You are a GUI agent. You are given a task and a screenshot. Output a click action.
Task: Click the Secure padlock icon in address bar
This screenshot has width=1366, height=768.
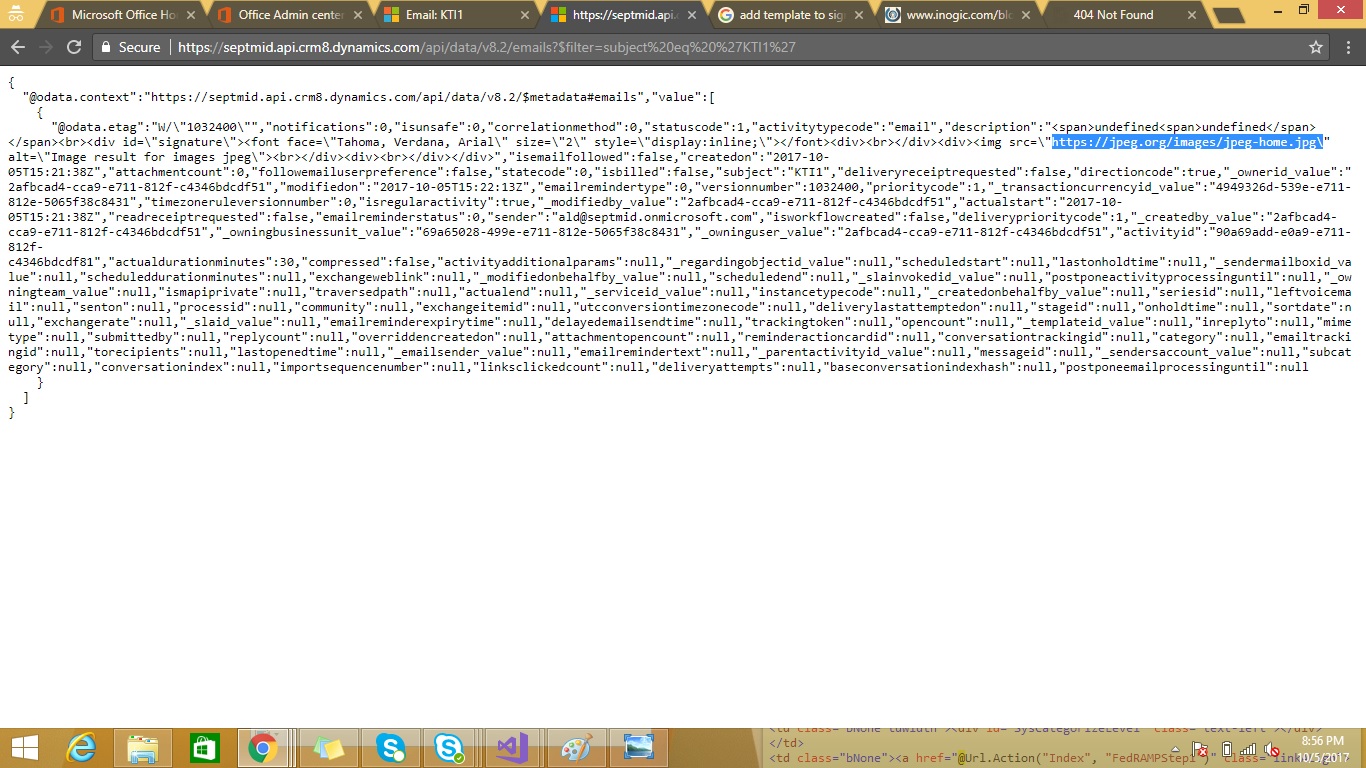click(x=106, y=47)
